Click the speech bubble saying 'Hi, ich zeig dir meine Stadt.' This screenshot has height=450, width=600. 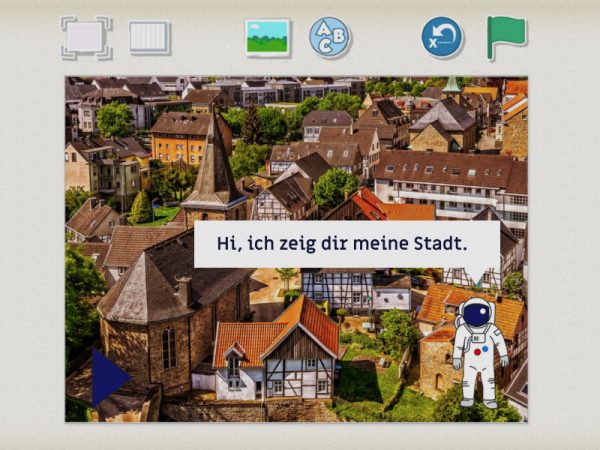point(347,245)
